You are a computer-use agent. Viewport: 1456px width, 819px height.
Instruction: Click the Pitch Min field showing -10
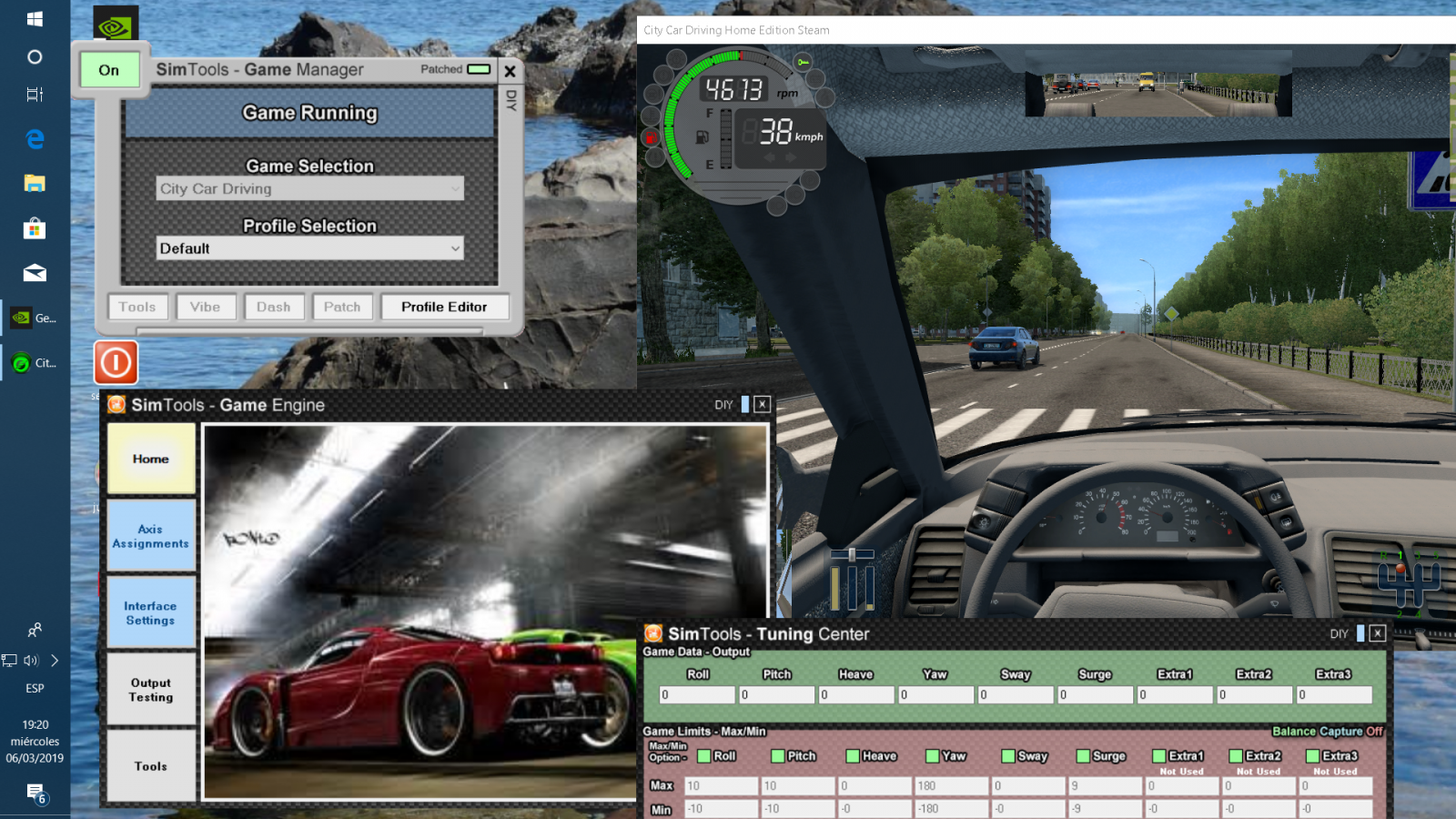click(798, 808)
